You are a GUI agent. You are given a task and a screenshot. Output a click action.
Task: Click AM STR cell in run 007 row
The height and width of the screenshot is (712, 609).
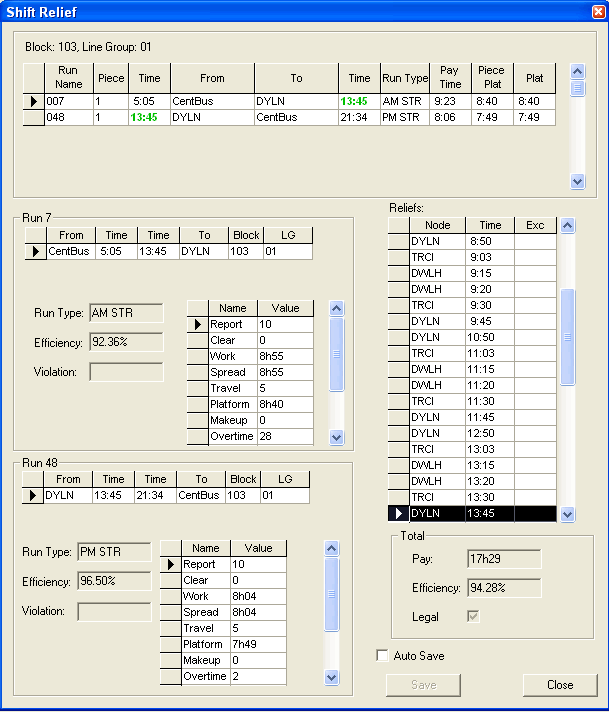(x=405, y=101)
